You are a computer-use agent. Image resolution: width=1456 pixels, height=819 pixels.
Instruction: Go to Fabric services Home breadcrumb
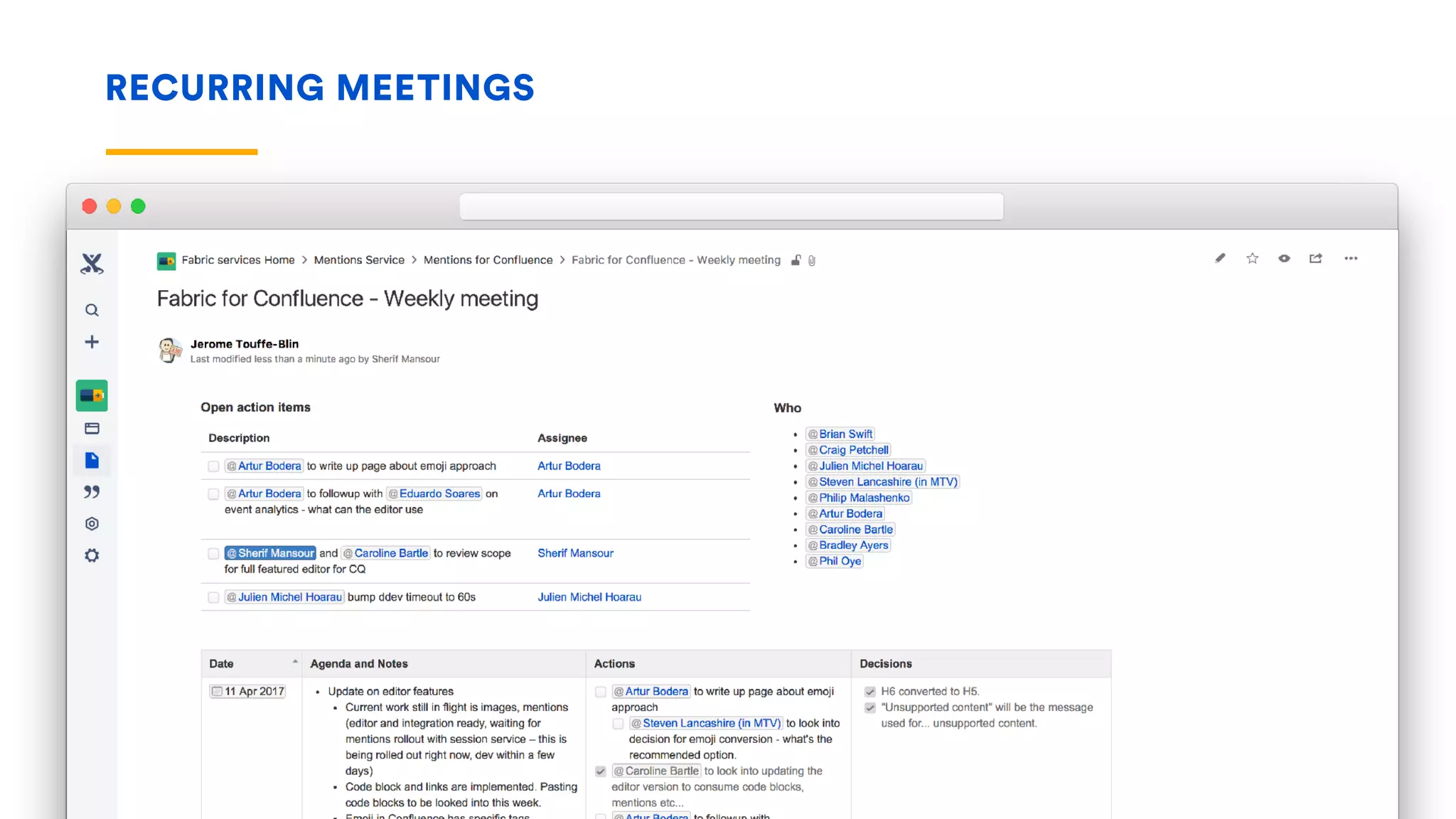tap(238, 260)
